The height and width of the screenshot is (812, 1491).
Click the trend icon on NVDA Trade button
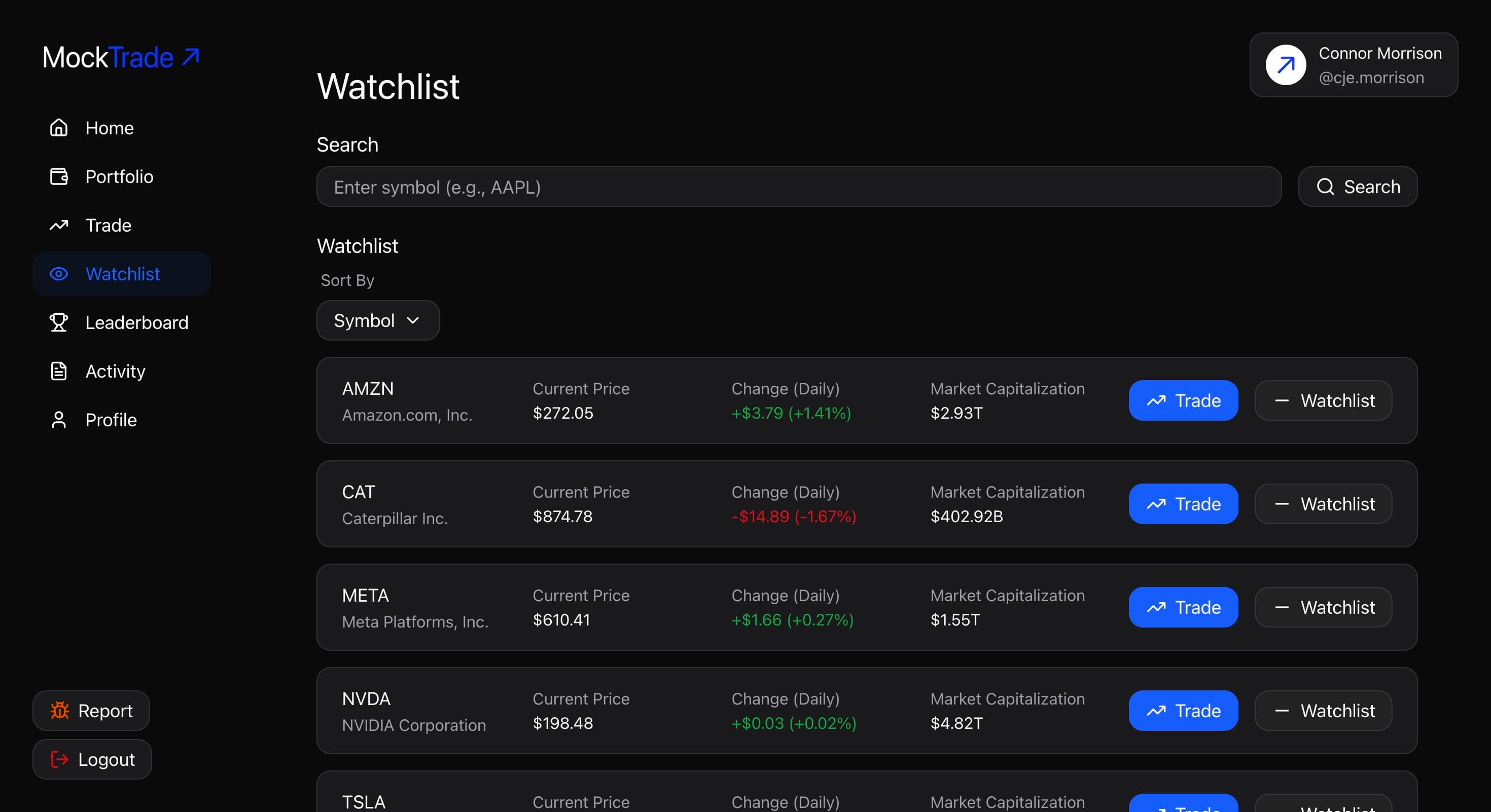pos(1156,711)
